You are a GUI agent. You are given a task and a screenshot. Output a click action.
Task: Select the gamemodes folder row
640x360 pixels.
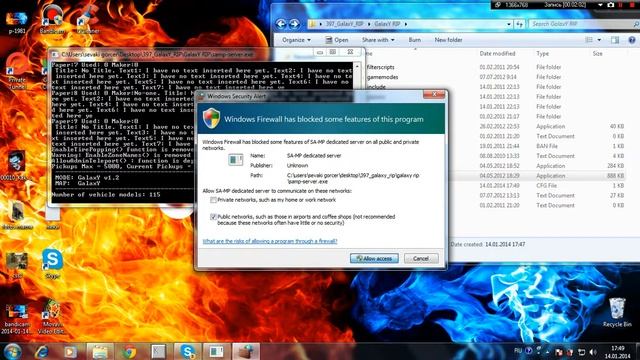(x=495, y=77)
